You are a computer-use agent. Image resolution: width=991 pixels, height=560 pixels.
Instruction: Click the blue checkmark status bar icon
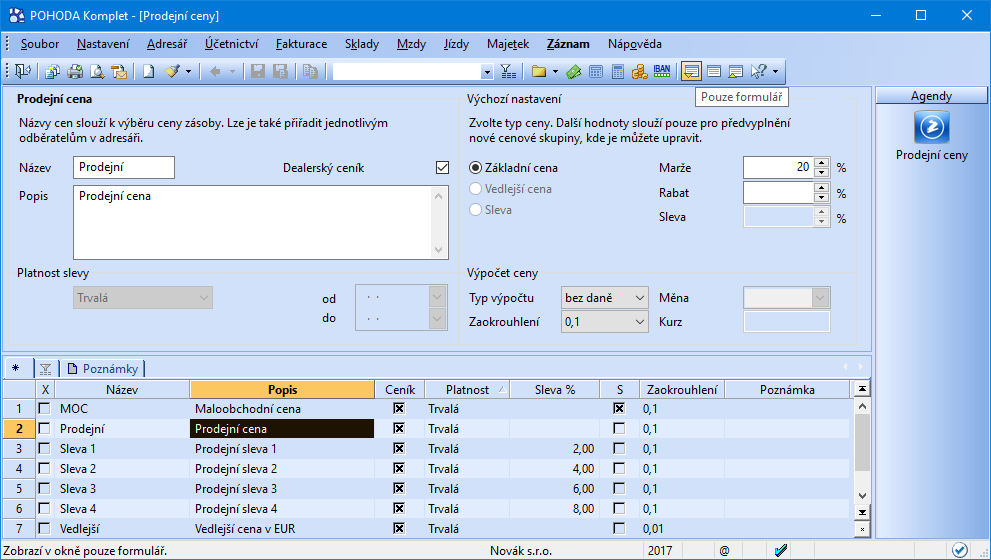[x=781, y=551]
